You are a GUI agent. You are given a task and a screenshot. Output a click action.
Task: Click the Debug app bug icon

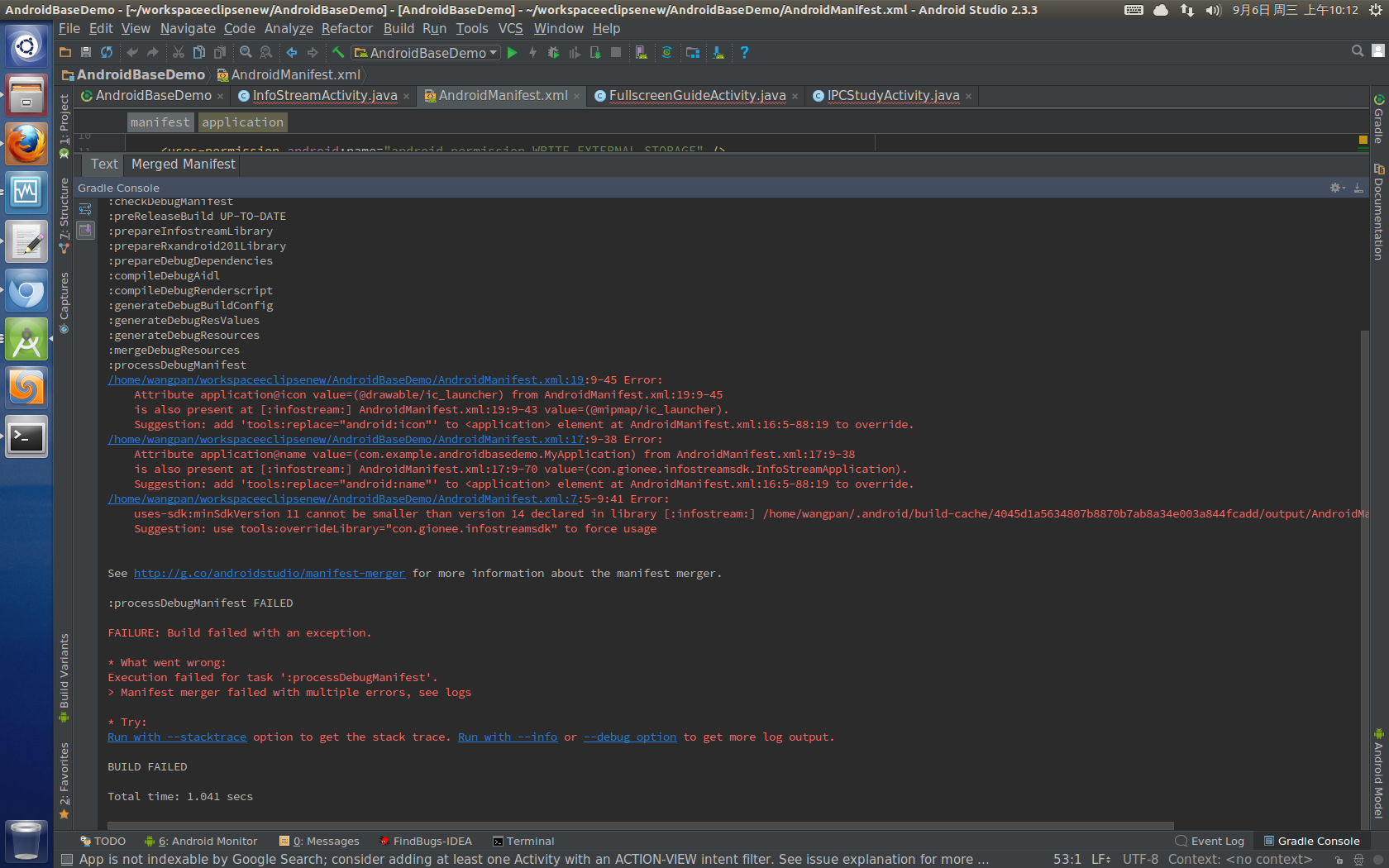[553, 53]
